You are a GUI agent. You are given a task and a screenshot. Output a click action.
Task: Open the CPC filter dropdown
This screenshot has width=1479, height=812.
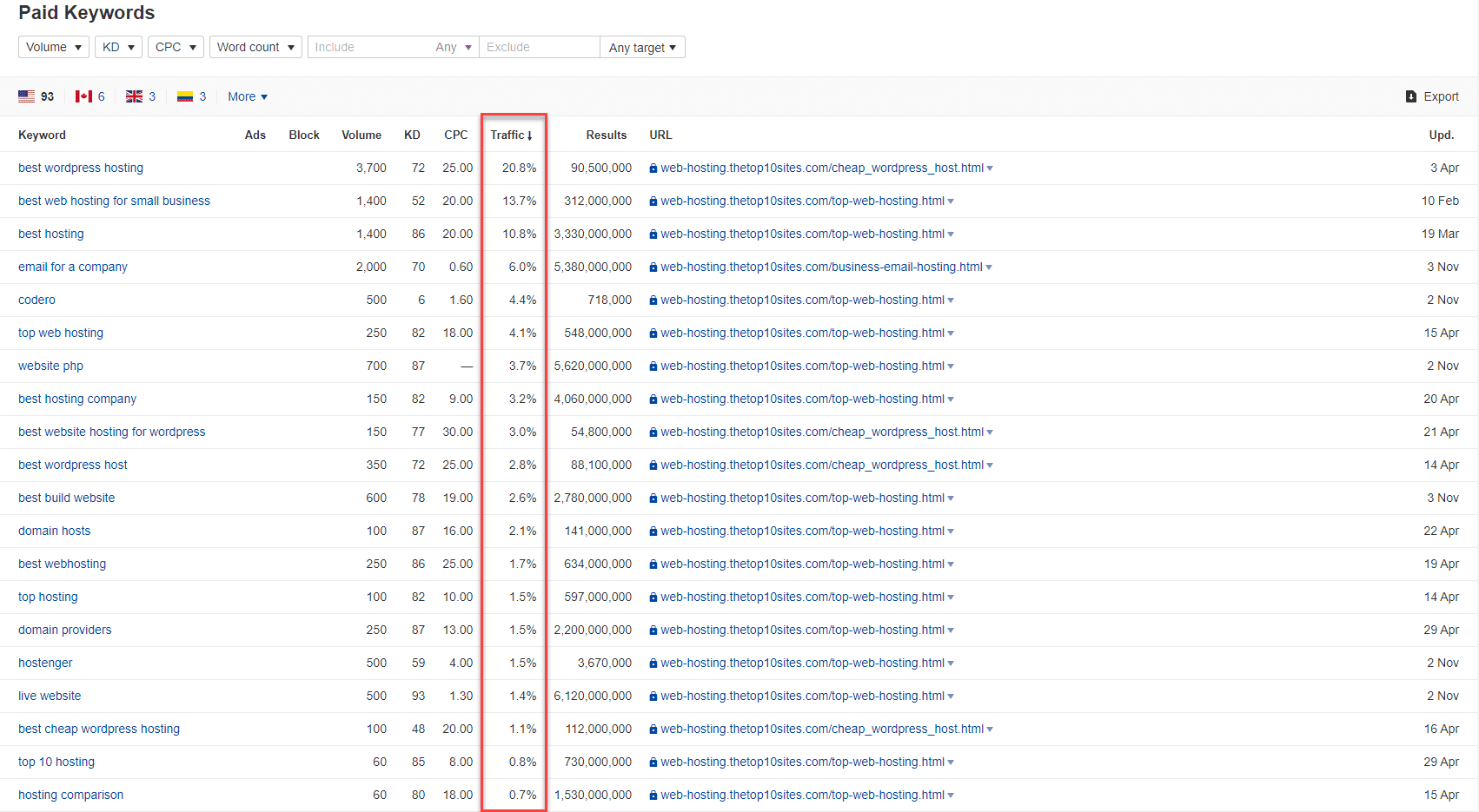coord(175,47)
